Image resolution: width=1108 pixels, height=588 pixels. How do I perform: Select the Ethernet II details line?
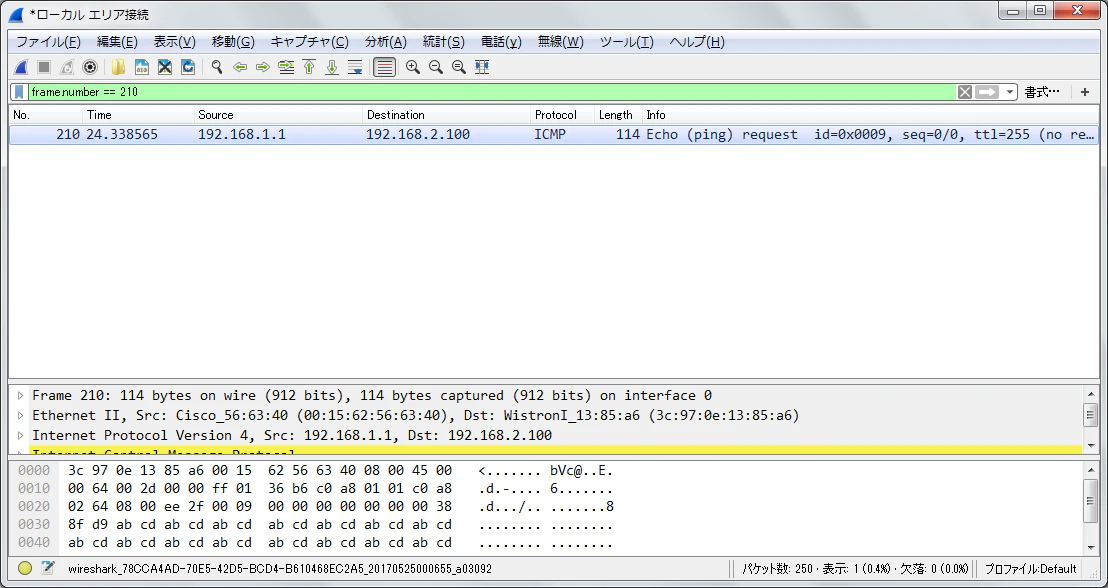416,416
